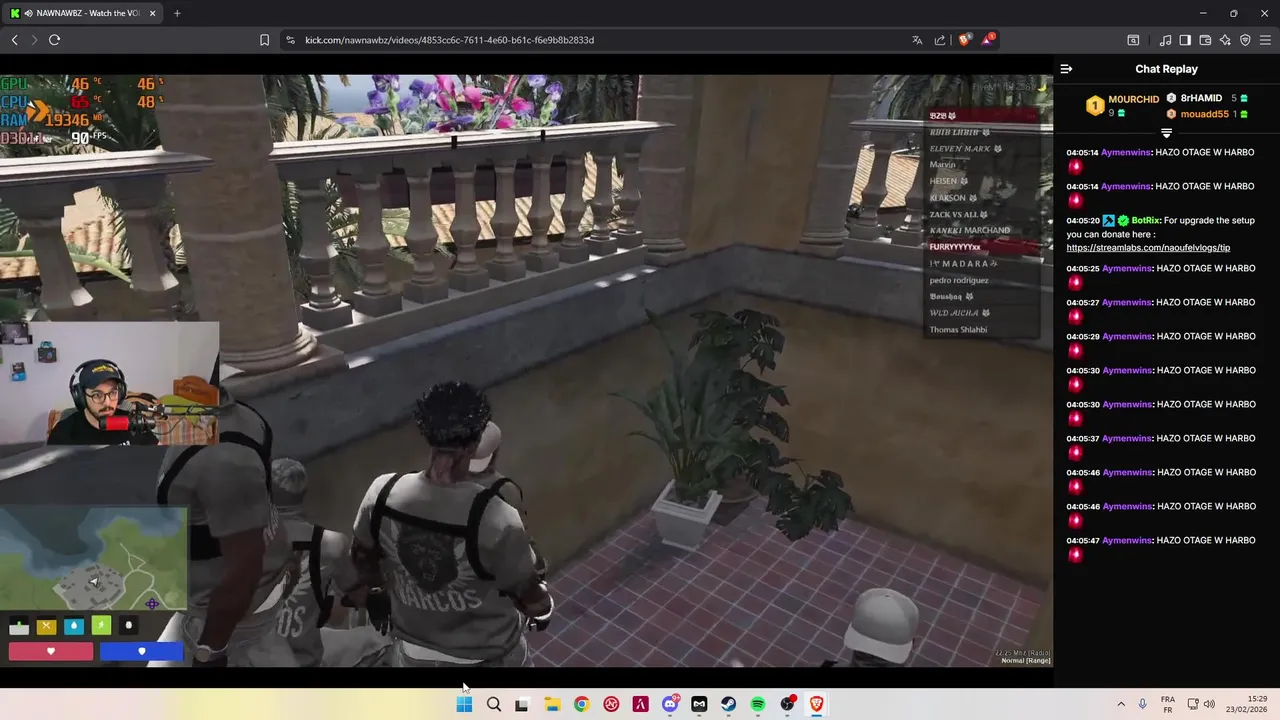1280x720 pixels.
Task: Open the Discord taskbar icon
Action: tap(670, 705)
